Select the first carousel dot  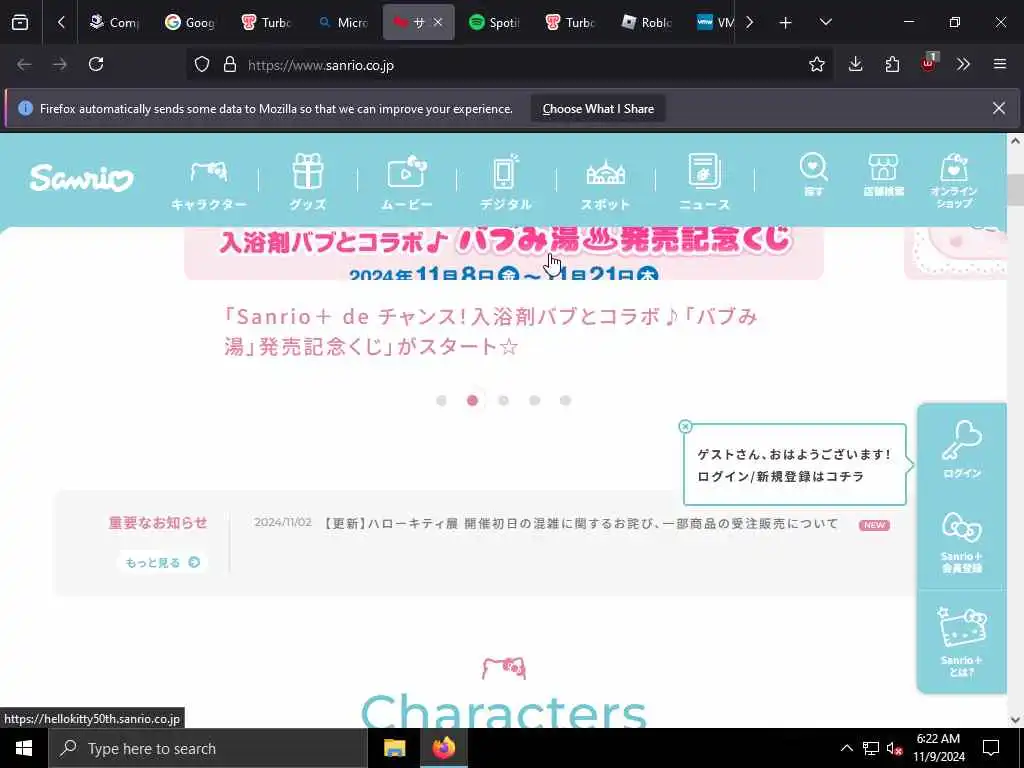coord(441,400)
